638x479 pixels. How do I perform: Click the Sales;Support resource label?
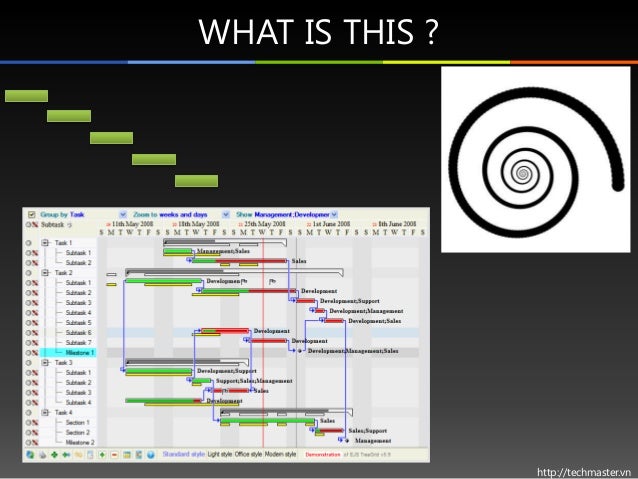coord(368,431)
